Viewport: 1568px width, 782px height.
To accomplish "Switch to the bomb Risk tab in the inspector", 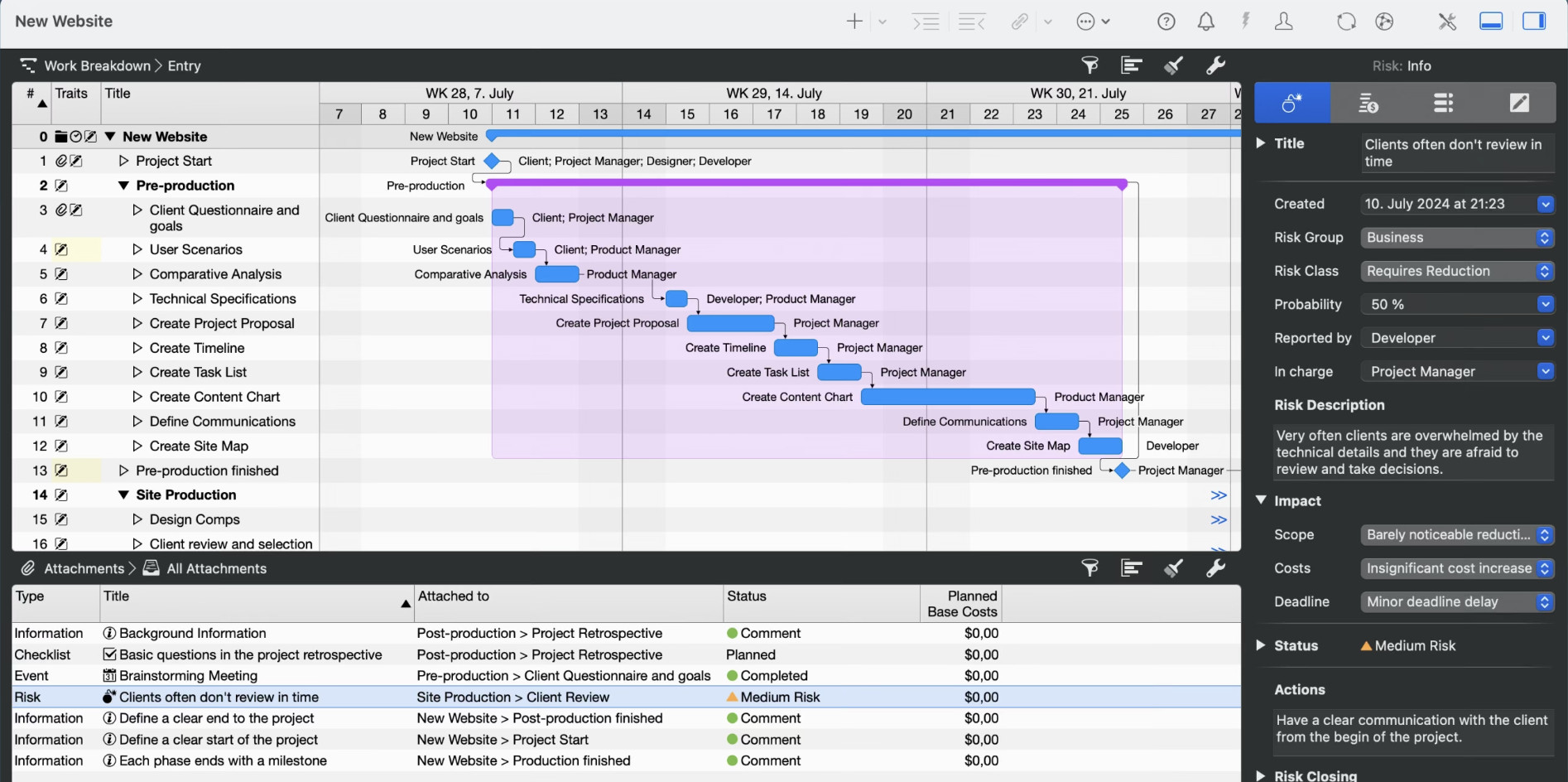I will (1292, 102).
